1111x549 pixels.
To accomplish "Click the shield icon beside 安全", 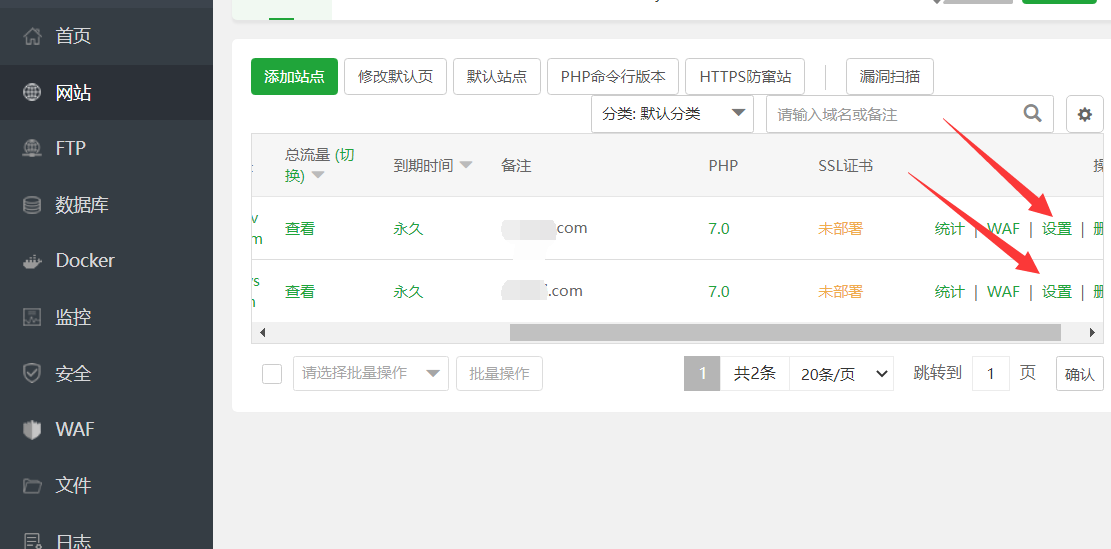I will point(33,373).
